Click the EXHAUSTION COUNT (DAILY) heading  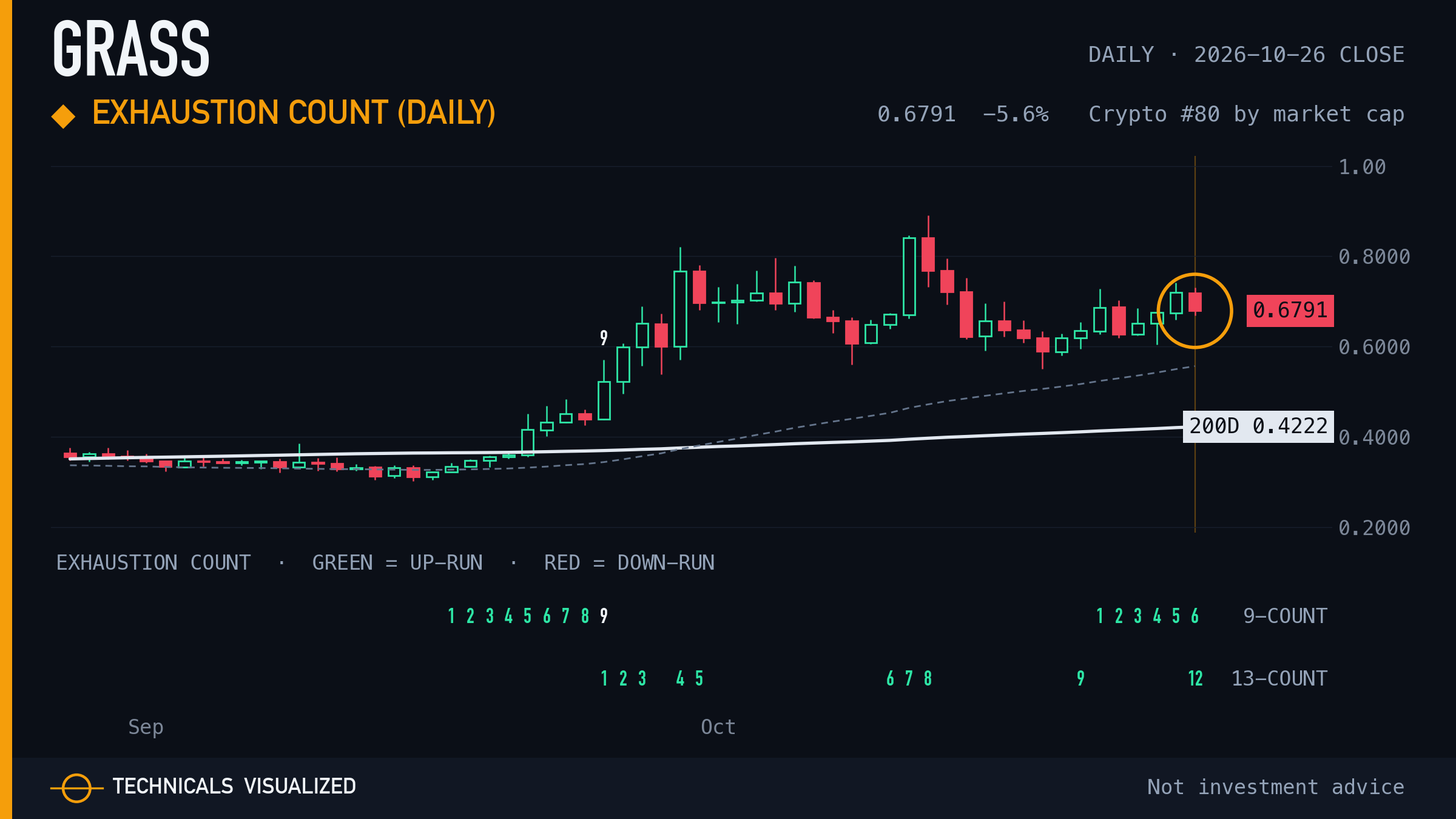click(294, 113)
